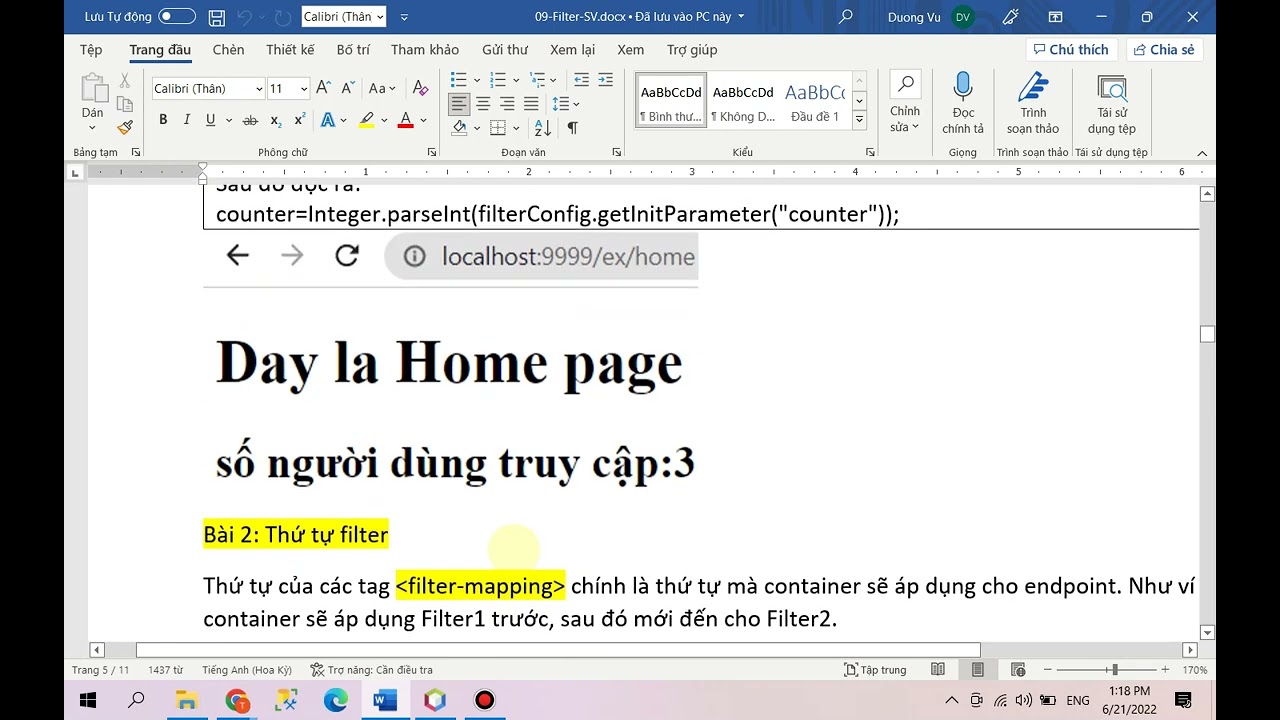
Task: Click the Redo icon in title bar
Action: click(x=283, y=17)
